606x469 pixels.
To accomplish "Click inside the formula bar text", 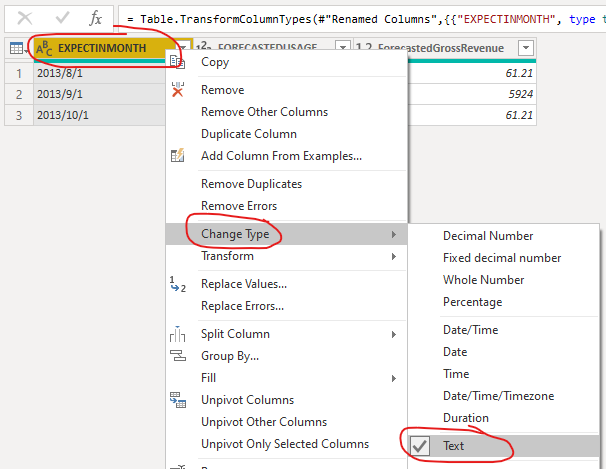I will click(362, 19).
